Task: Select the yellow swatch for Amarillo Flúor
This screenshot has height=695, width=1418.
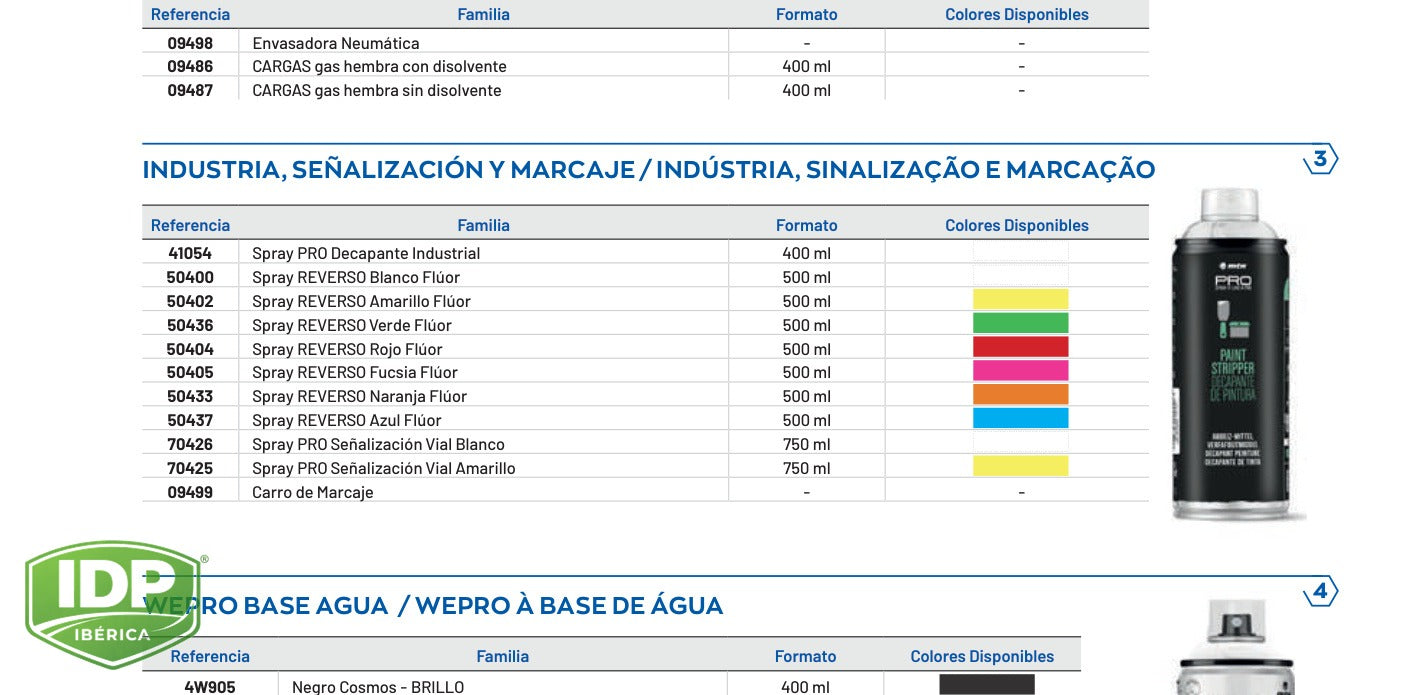Action: pyautogui.click(x=1020, y=300)
